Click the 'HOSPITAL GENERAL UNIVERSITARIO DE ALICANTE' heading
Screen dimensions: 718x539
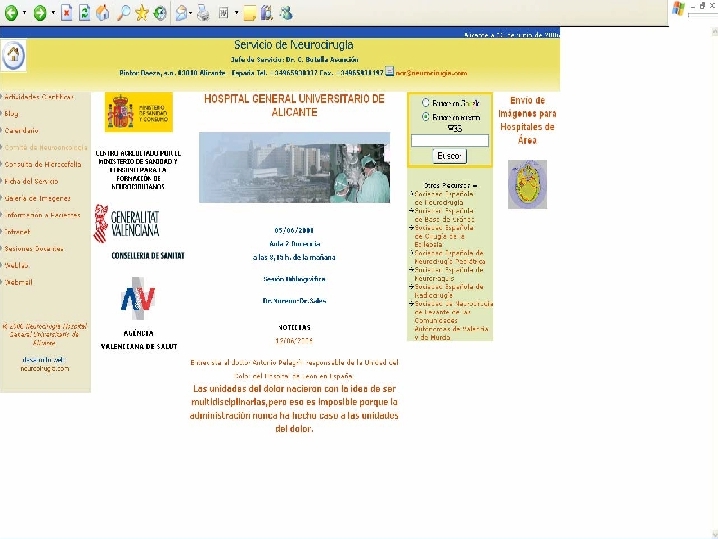pyautogui.click(x=294, y=105)
